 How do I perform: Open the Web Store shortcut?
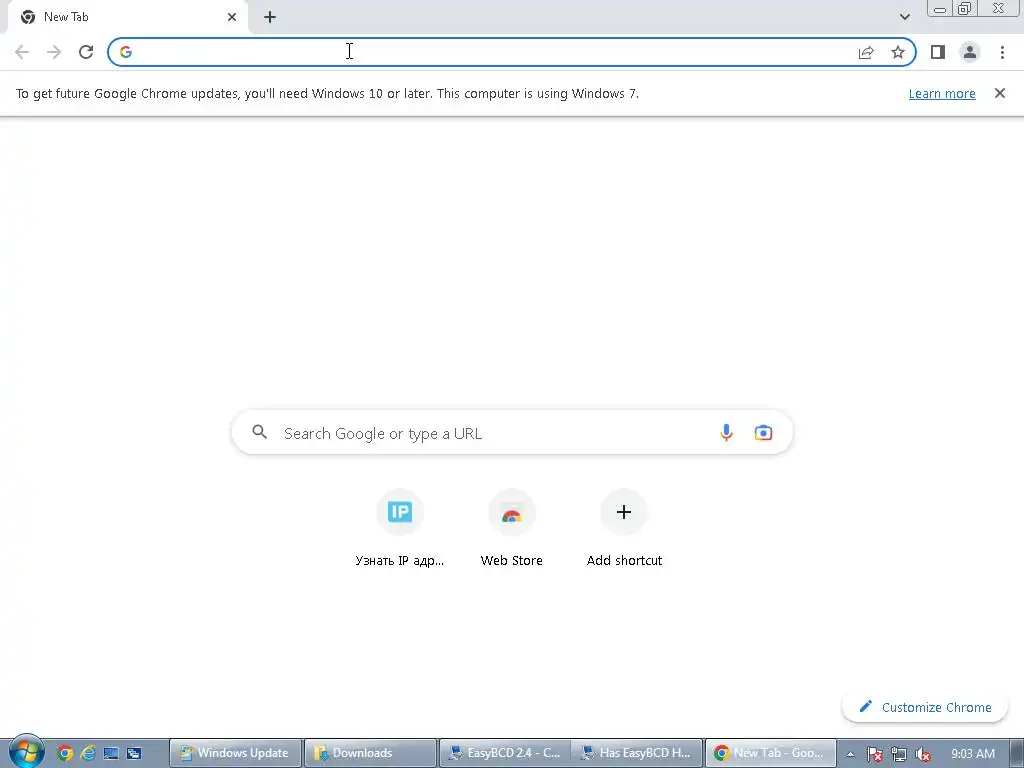(511, 528)
